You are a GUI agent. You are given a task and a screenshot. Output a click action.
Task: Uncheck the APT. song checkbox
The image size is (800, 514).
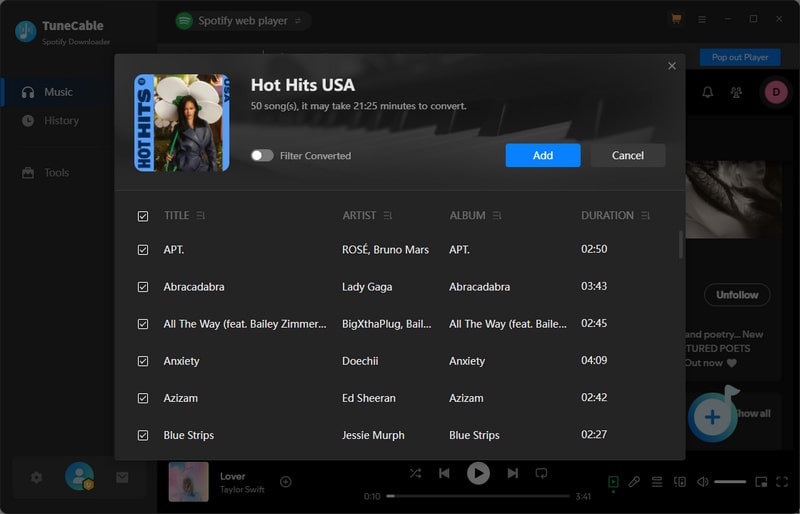point(143,250)
